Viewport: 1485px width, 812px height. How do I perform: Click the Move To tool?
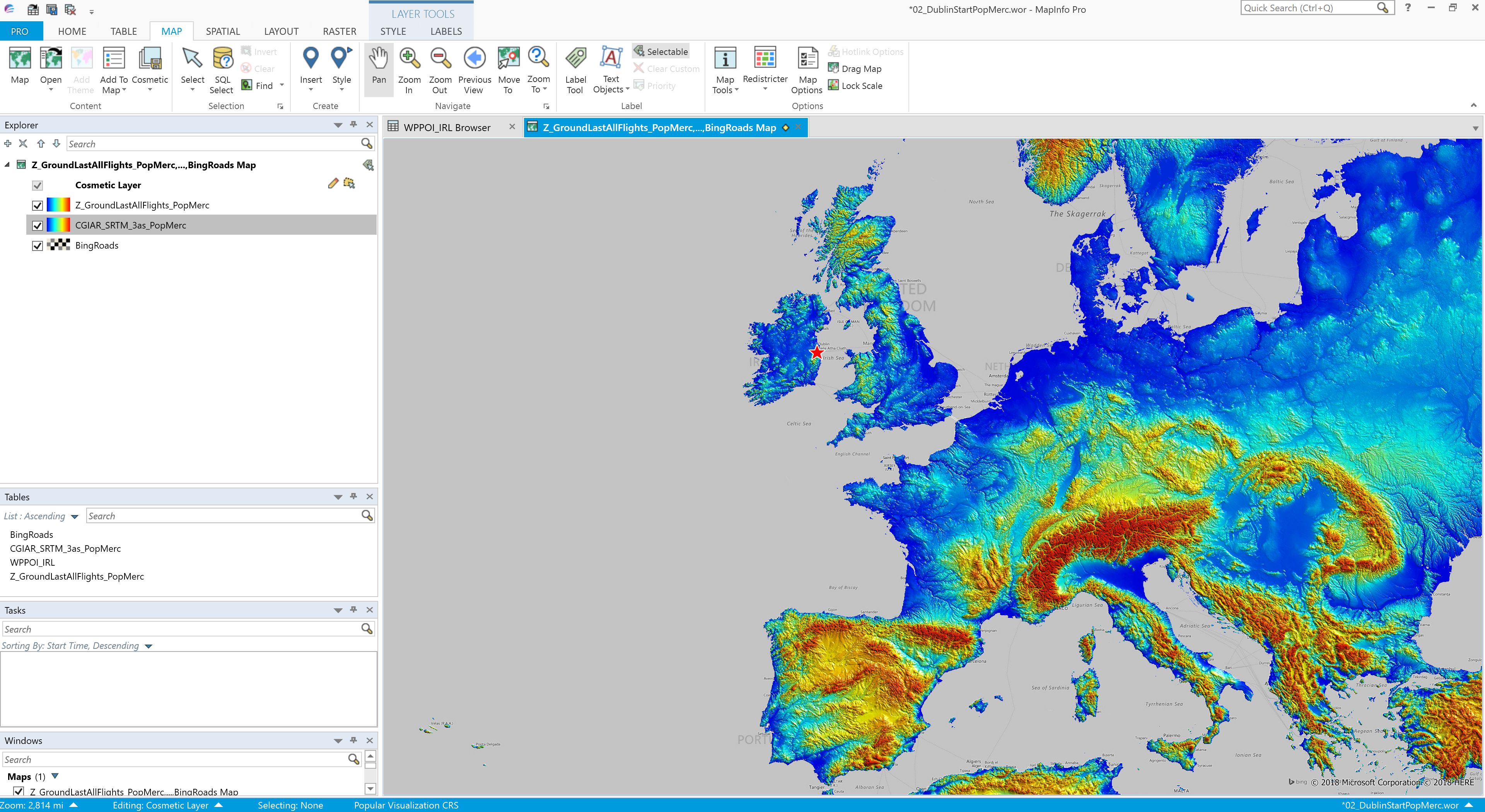[509, 70]
